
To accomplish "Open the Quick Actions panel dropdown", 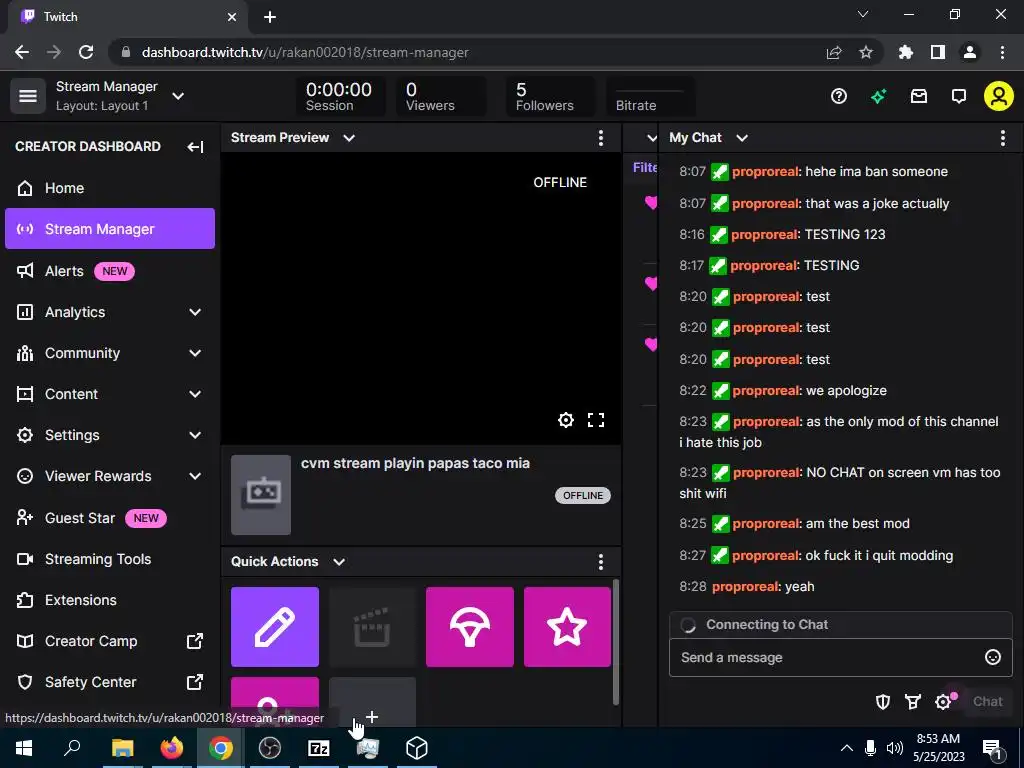I will 339,562.
